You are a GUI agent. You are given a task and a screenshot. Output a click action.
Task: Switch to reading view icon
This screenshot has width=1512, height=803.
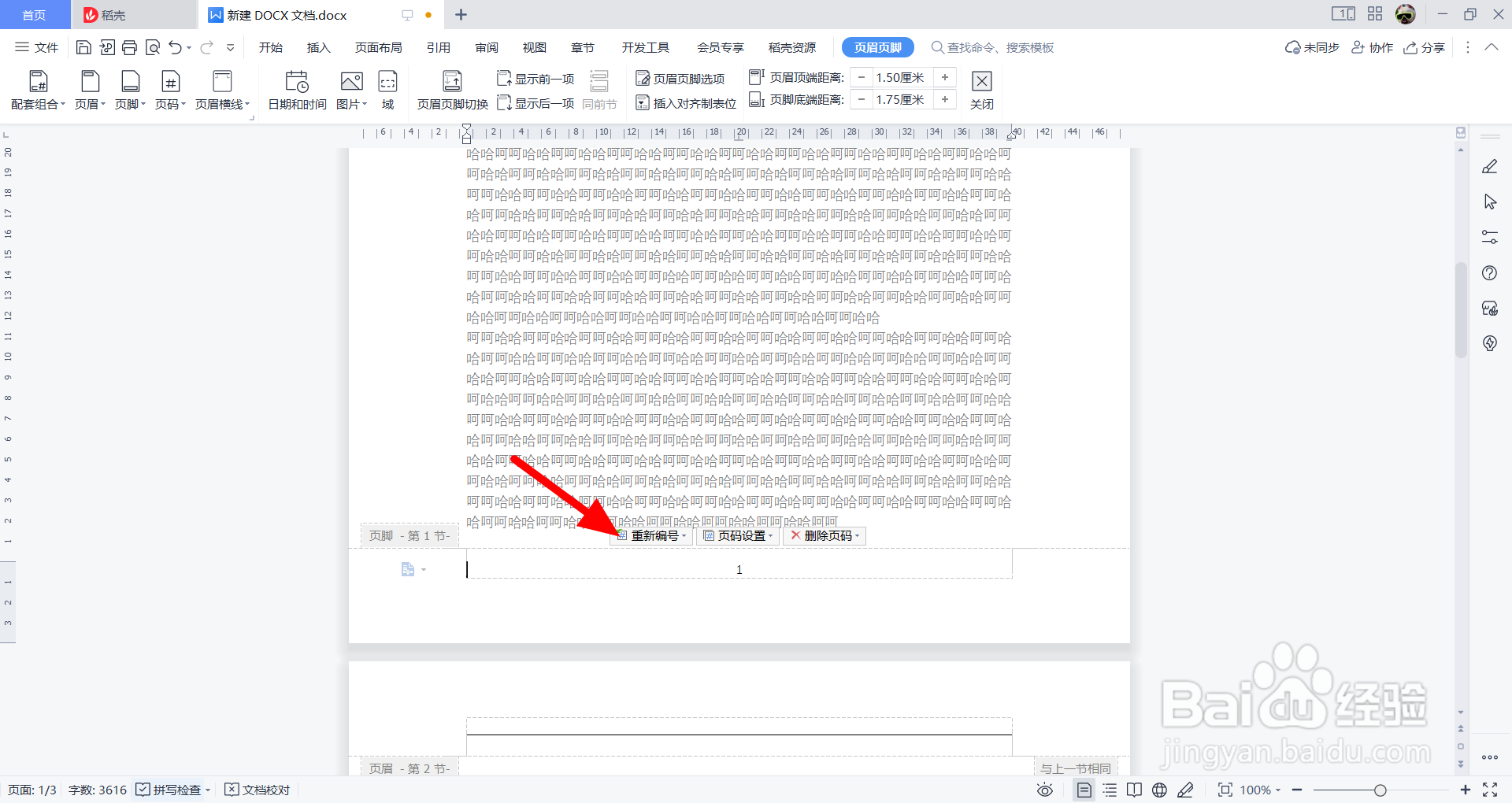(x=1134, y=790)
